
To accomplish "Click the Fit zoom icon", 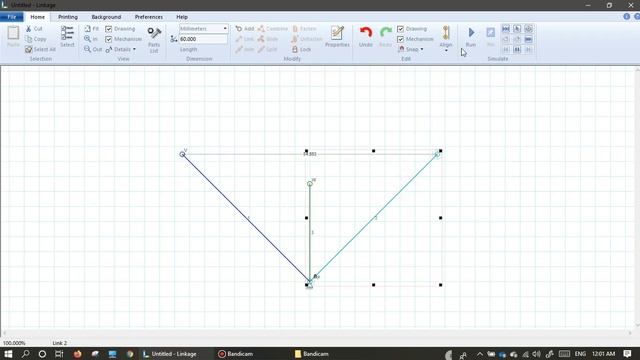I will [88, 29].
